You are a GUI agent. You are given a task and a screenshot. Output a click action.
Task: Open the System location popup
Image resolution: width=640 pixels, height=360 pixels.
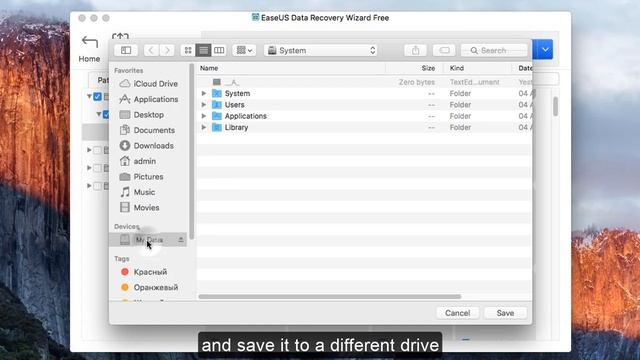point(321,50)
